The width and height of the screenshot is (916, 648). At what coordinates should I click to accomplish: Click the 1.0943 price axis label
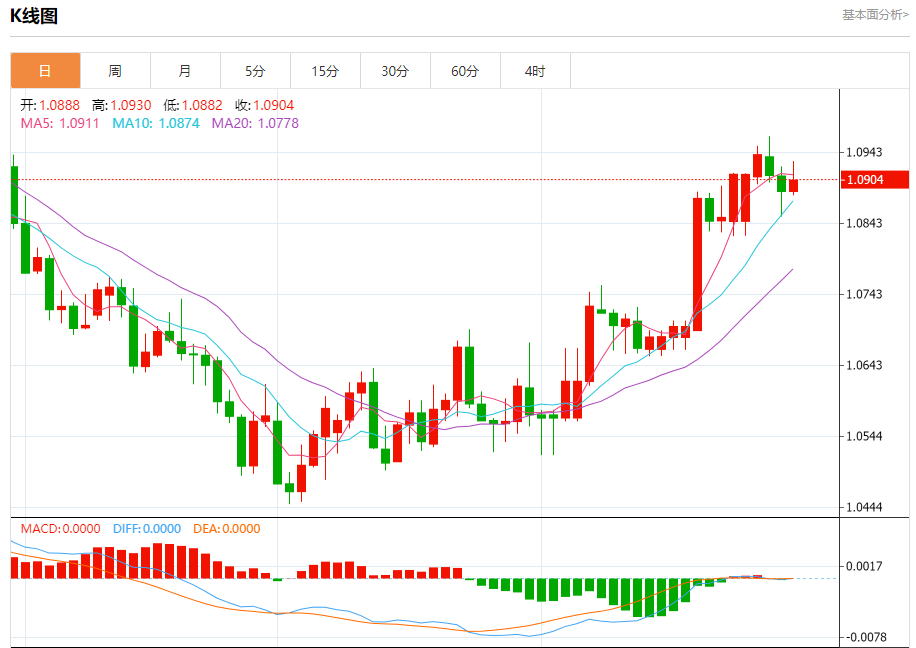pos(864,153)
